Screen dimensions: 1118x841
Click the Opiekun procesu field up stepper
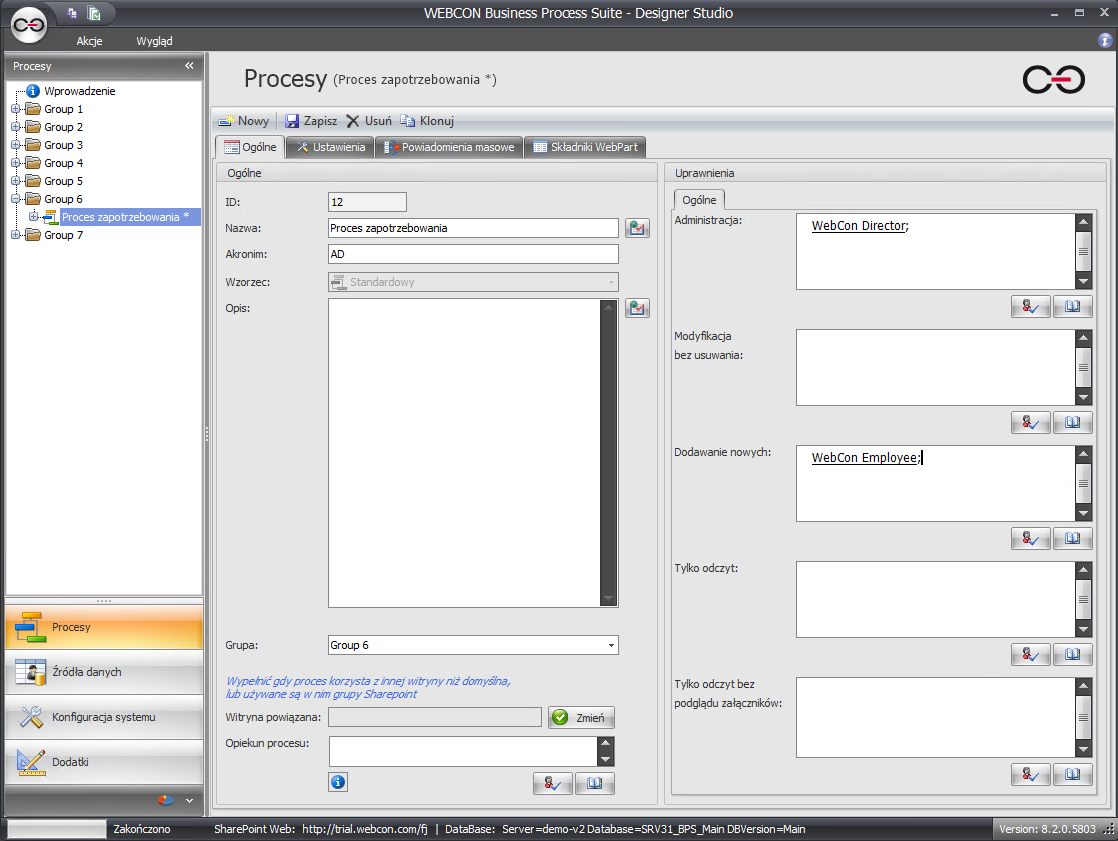point(605,743)
